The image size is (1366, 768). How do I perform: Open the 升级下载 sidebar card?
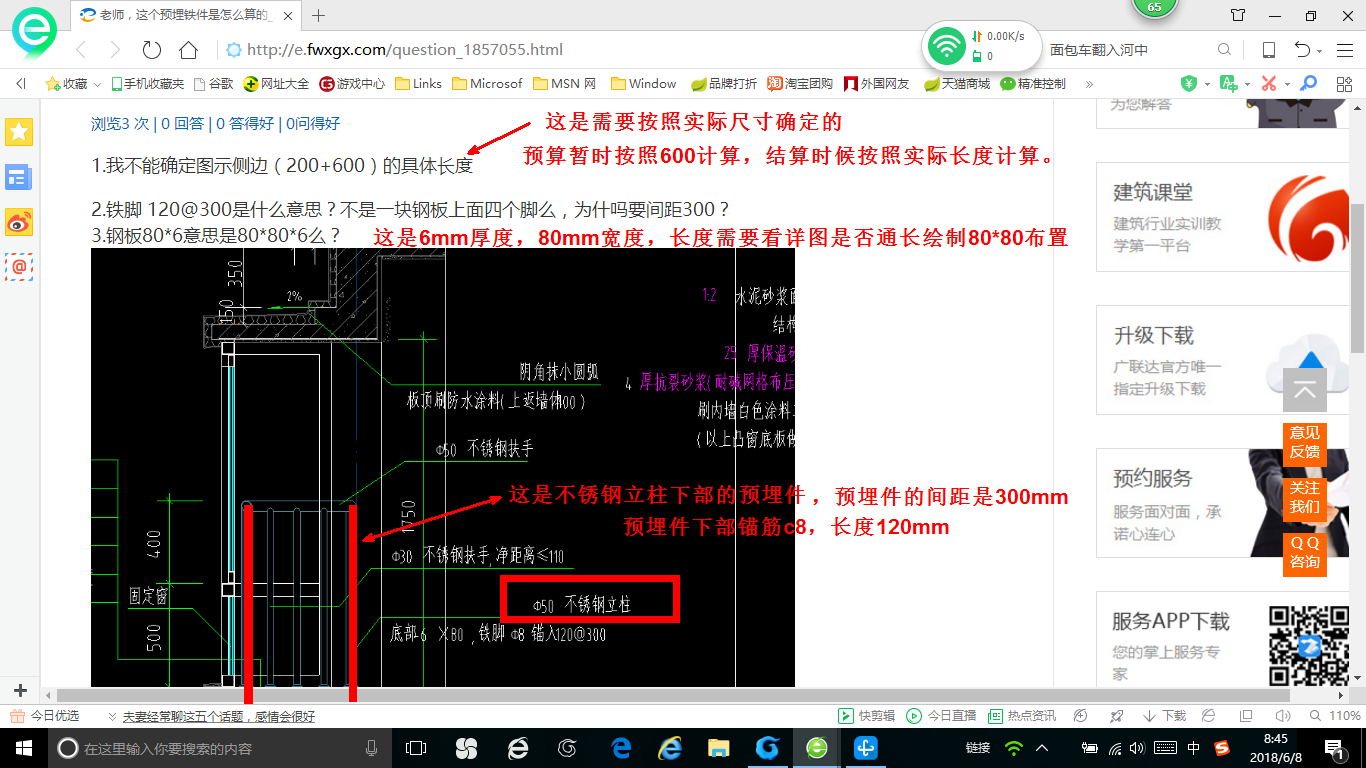1223,360
